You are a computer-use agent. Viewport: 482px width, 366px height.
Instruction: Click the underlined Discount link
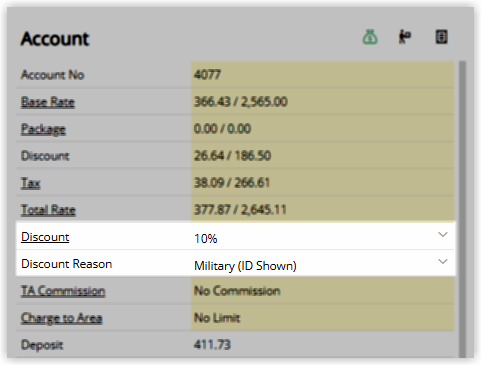[x=45, y=237]
